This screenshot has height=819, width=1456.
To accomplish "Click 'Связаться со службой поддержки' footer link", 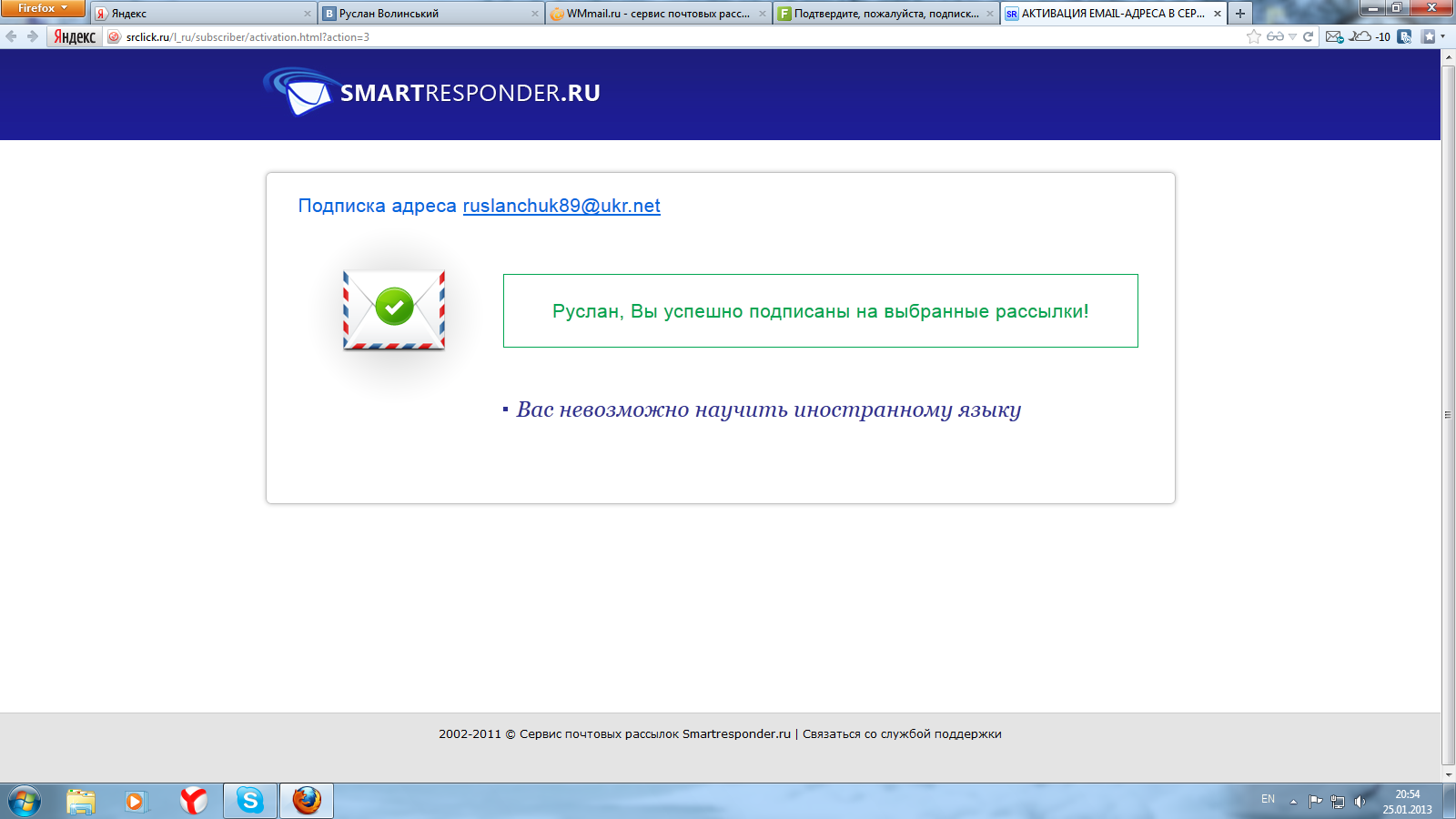I will coord(902,734).
